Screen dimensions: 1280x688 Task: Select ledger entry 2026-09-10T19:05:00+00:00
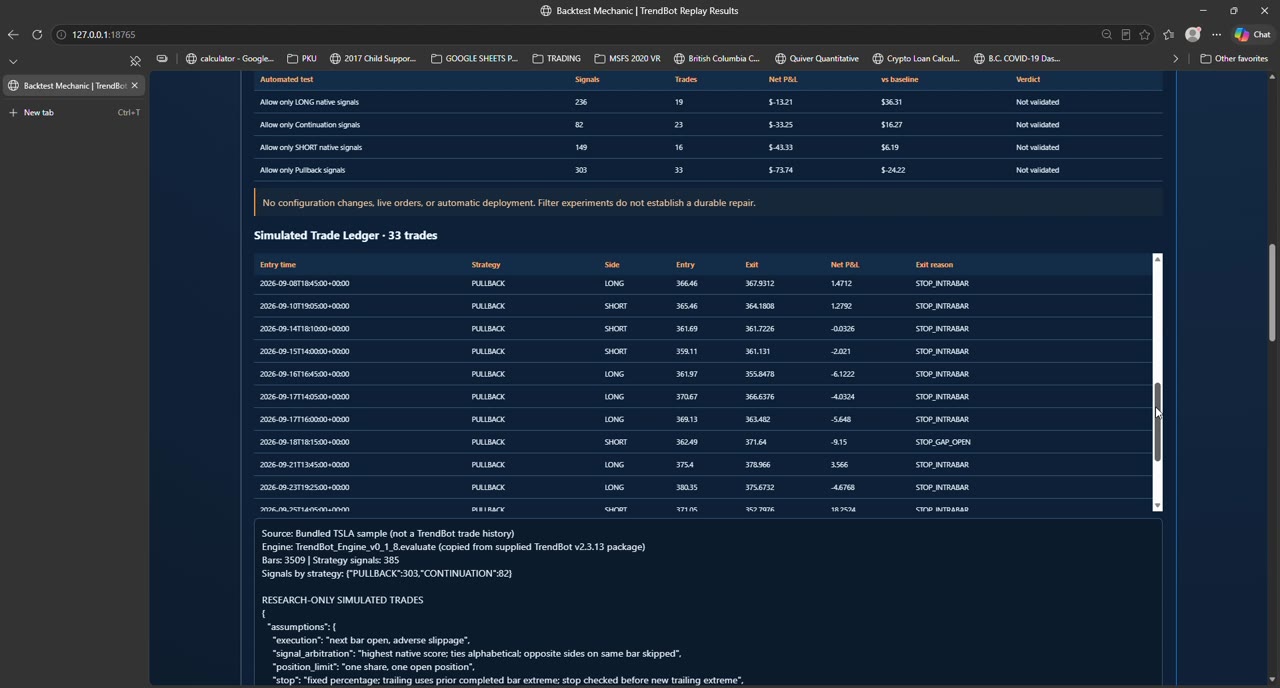click(x=703, y=306)
